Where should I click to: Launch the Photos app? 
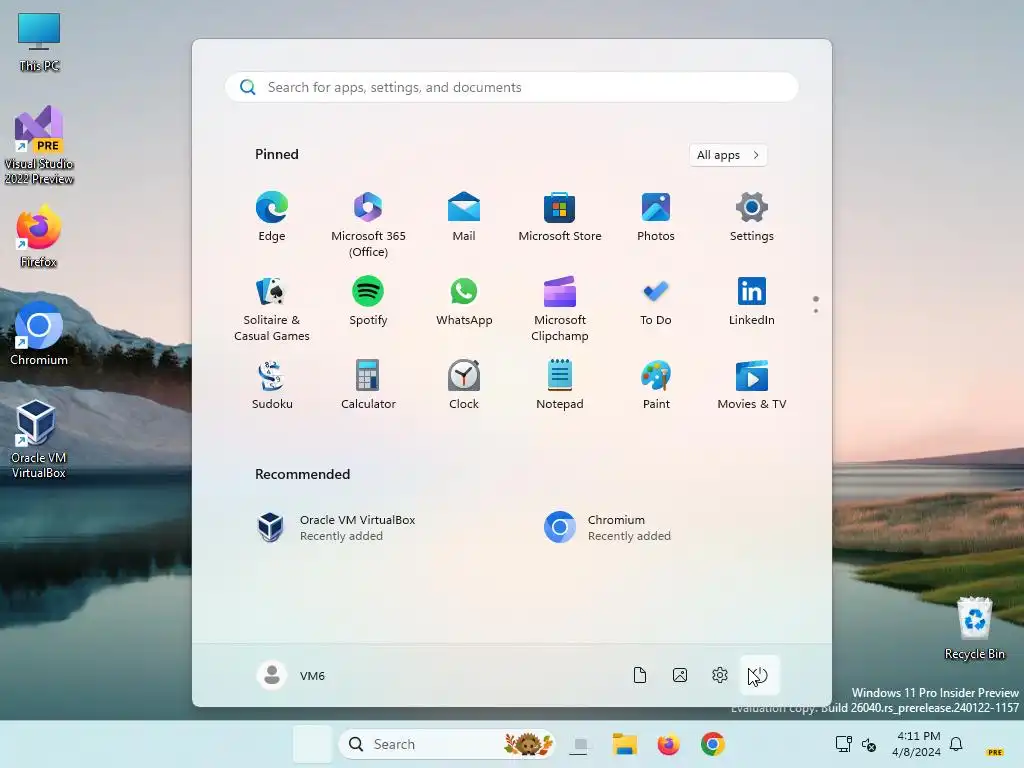pyautogui.click(x=656, y=217)
